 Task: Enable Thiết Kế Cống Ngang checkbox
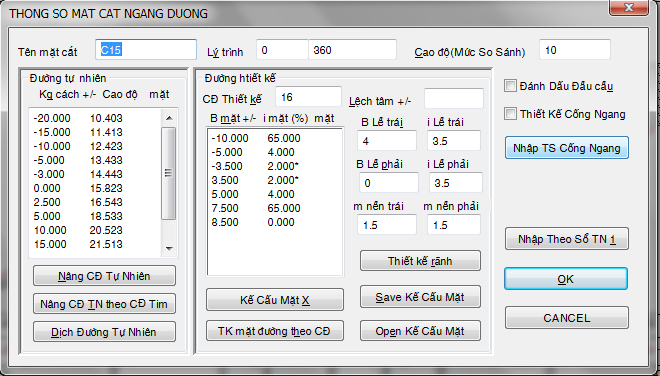(510, 114)
